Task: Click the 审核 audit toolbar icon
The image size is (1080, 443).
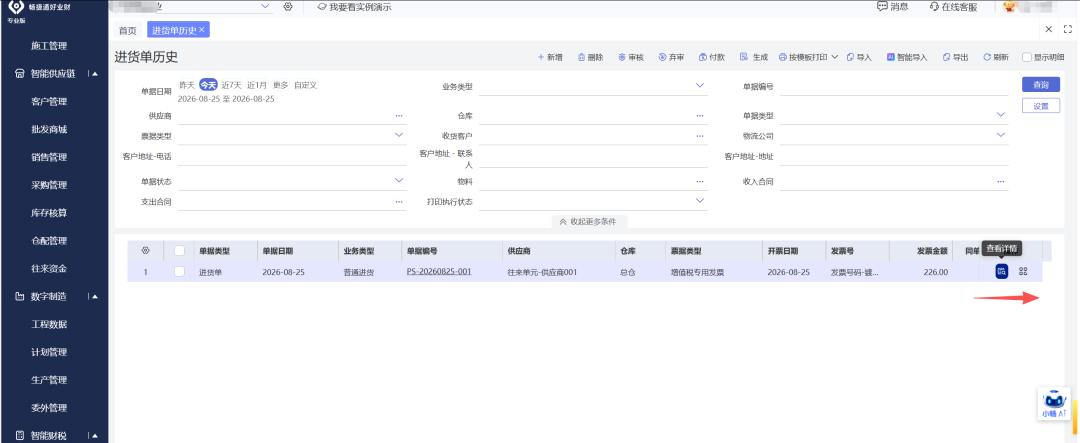Action: [x=622, y=57]
